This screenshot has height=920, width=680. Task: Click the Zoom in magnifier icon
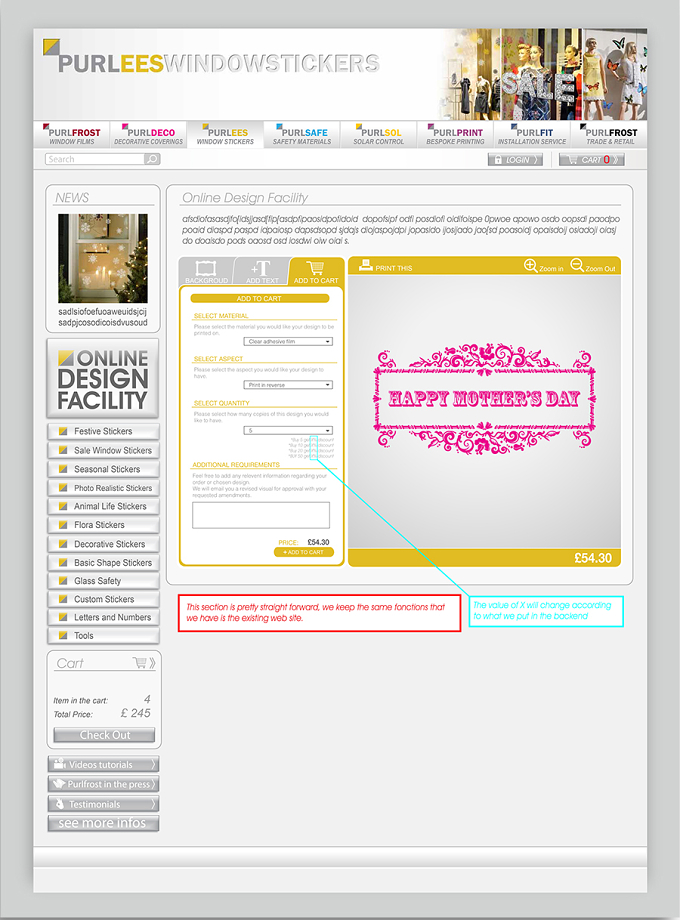(x=530, y=265)
